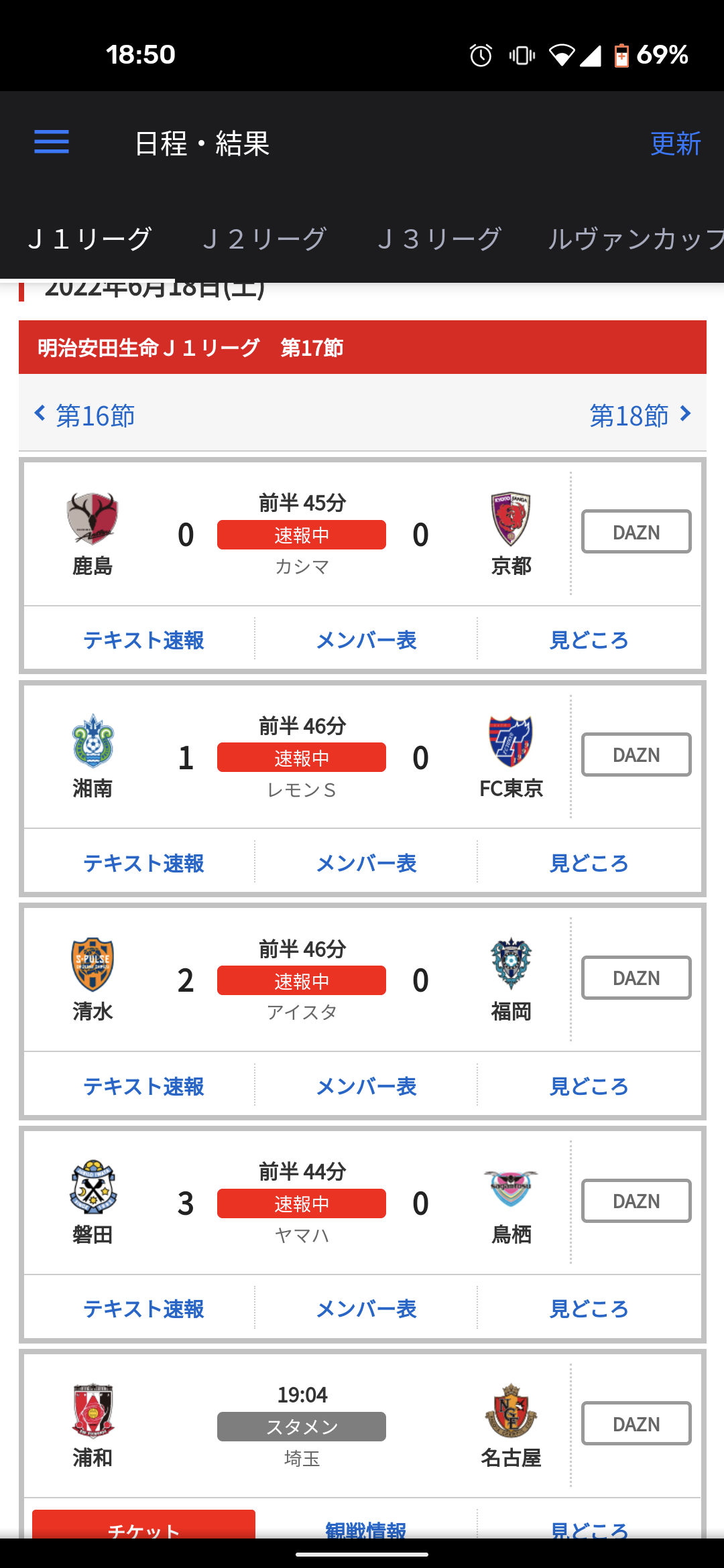724x1568 pixels.
Task: Tap the Shimizu S-Pulse team crest
Action: point(93,964)
